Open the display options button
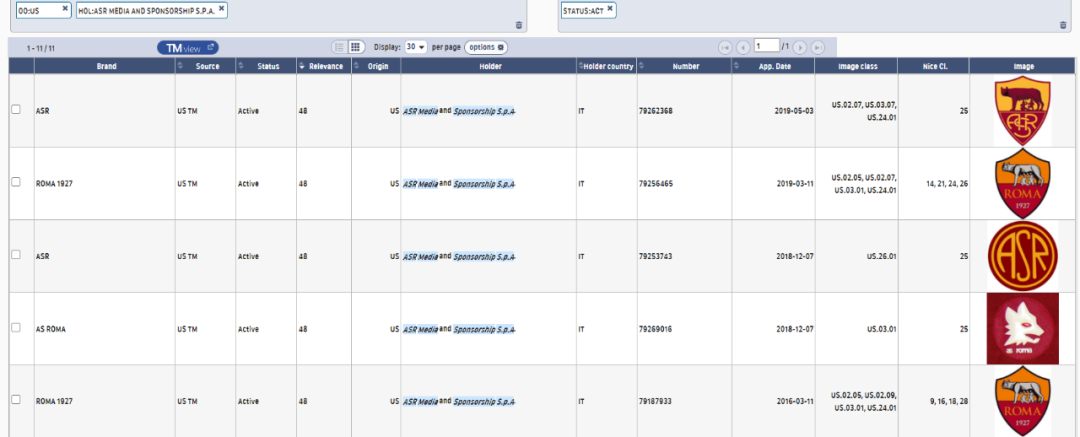 [486, 47]
